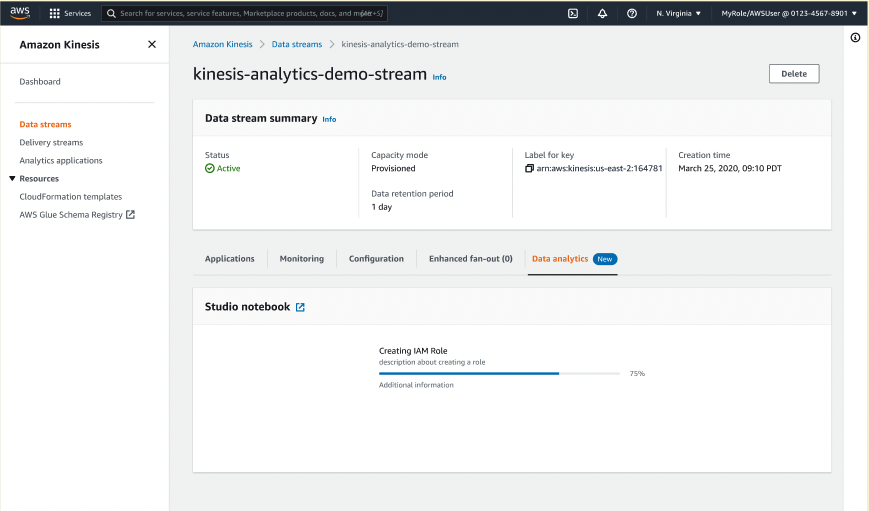The width and height of the screenshot is (869, 511).
Task: Switch to the Monitoring tab
Action: click(x=301, y=259)
